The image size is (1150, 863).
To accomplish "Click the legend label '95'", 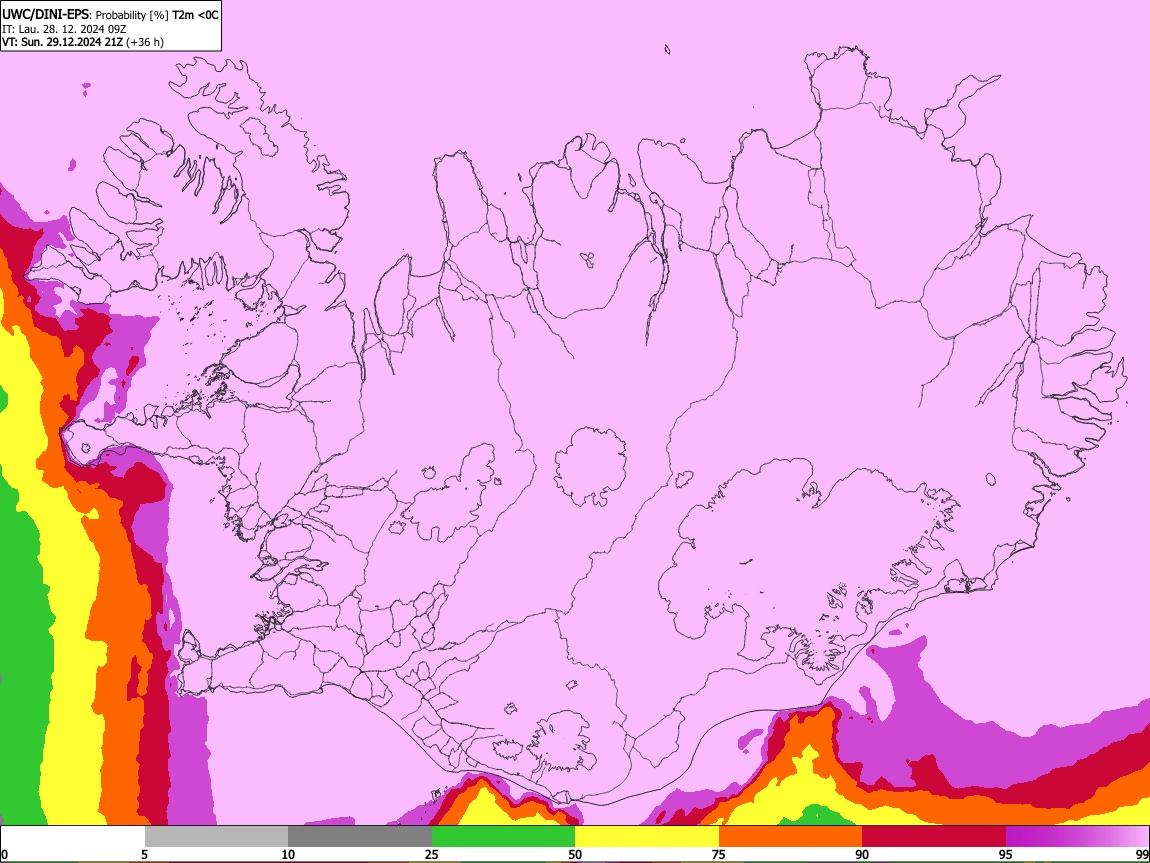I will point(1006,855).
